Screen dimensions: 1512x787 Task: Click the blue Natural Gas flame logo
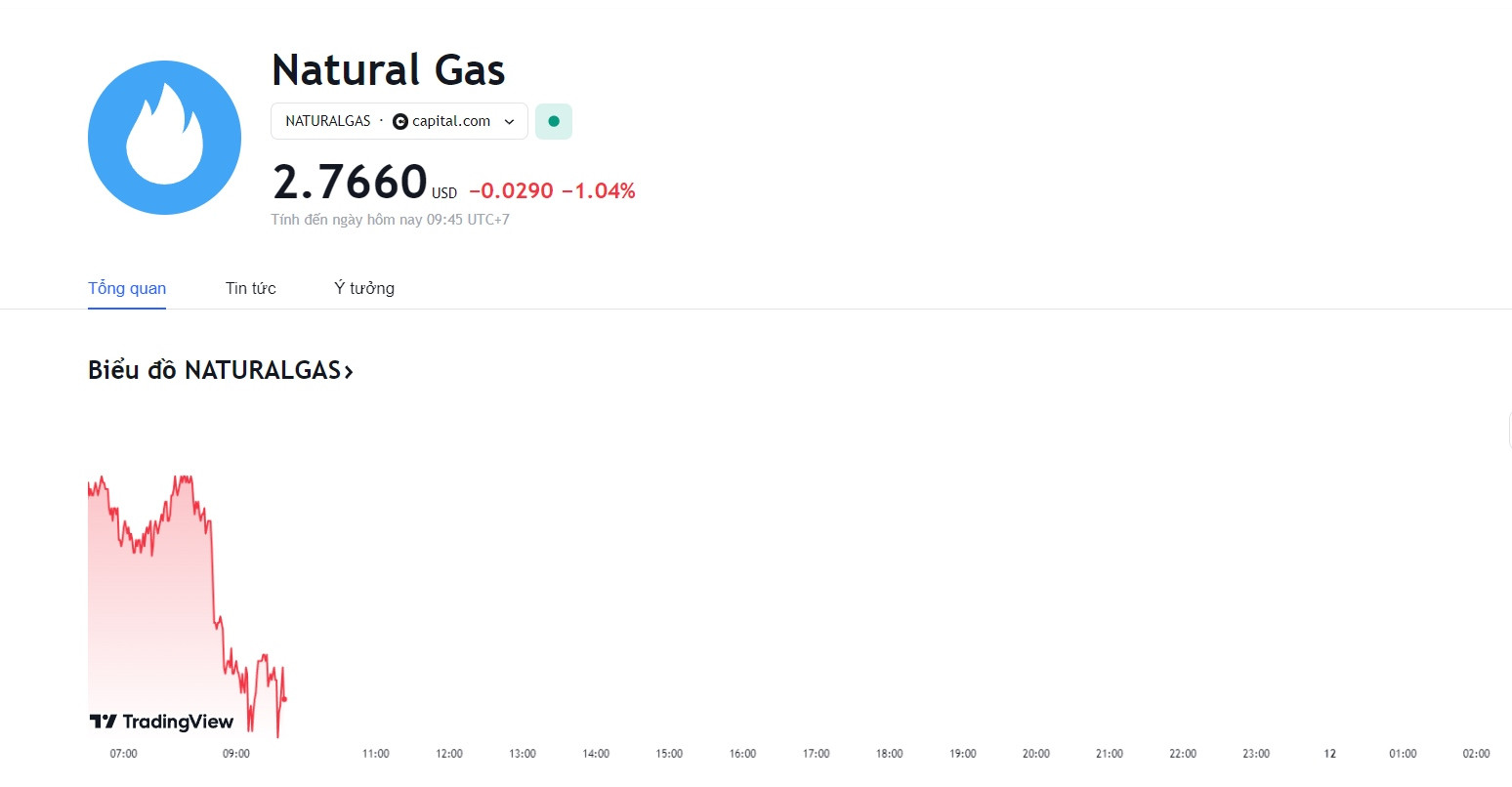(164, 137)
